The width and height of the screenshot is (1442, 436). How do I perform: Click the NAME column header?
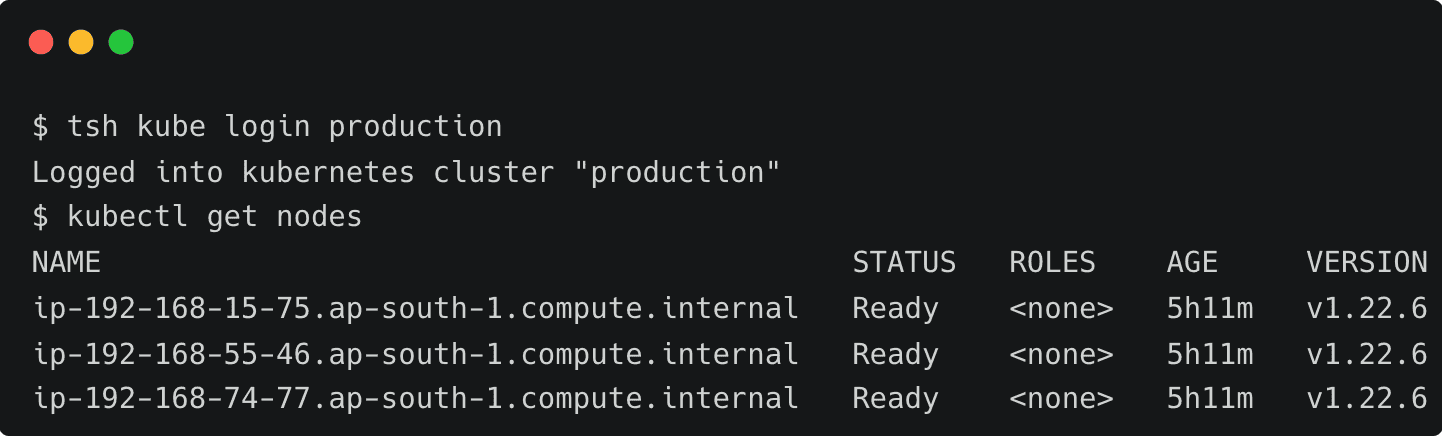pos(66,262)
